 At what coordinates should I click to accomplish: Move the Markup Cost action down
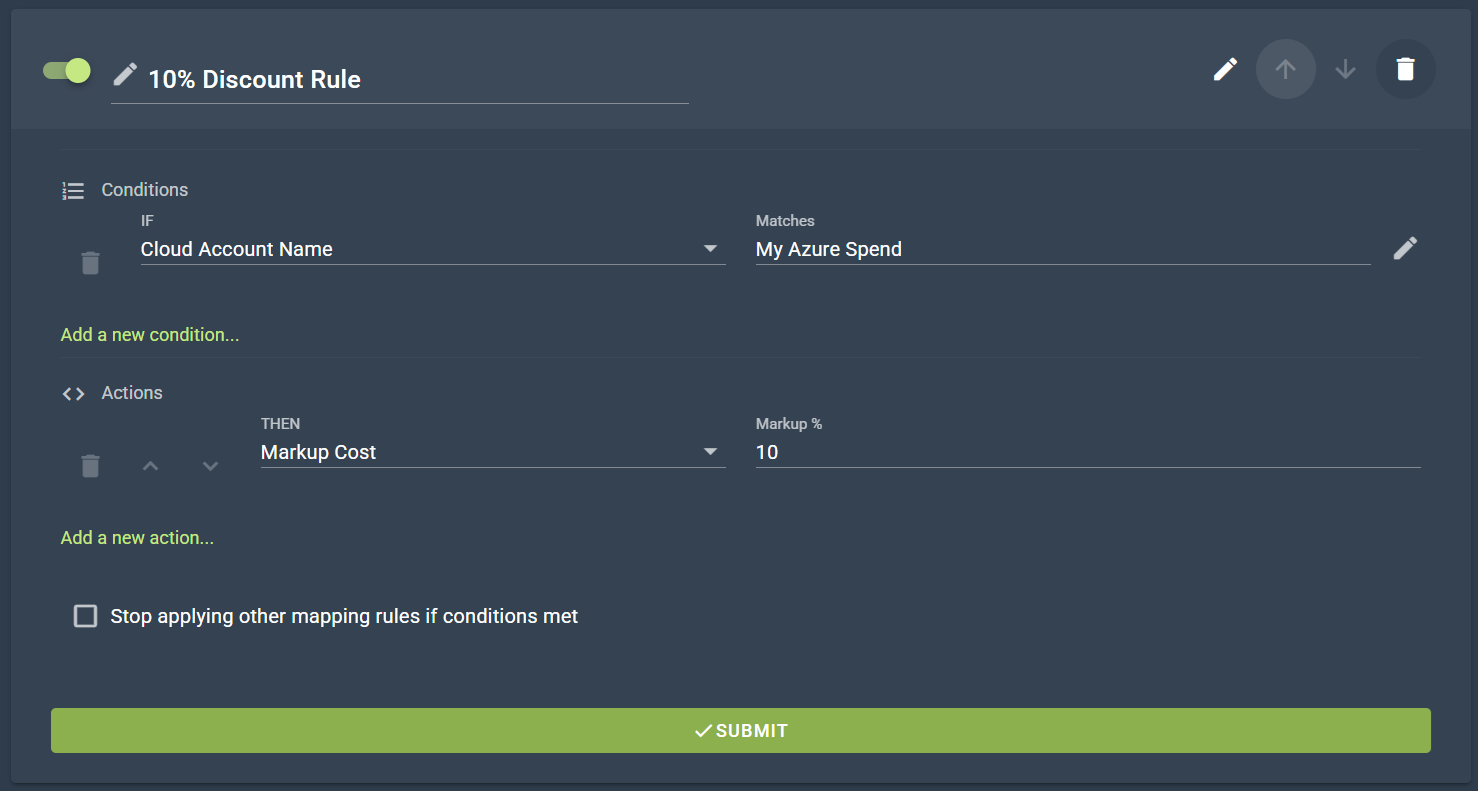210,466
